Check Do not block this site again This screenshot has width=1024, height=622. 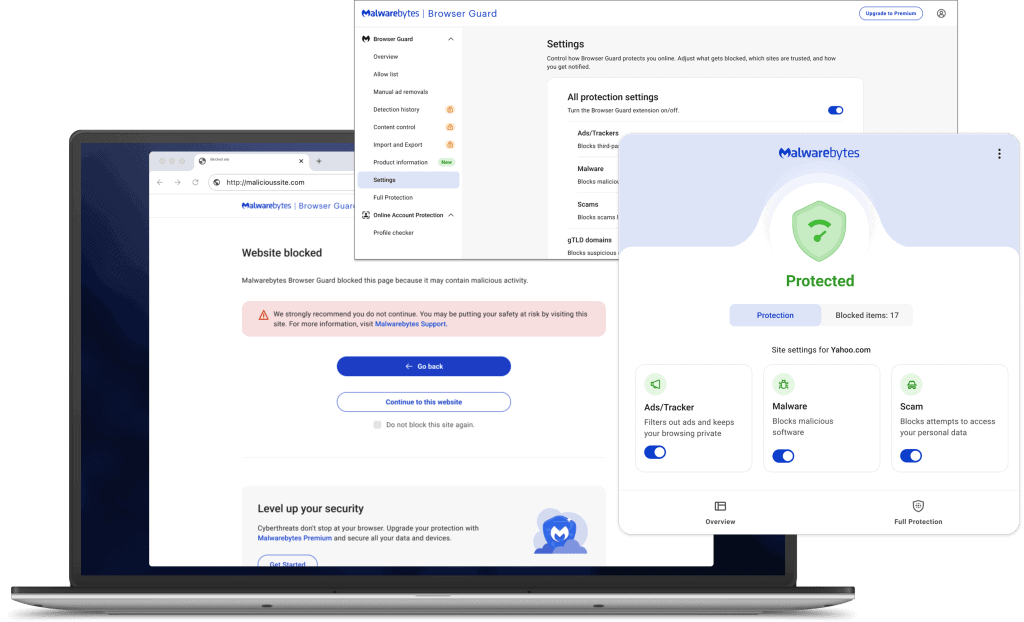[377, 425]
